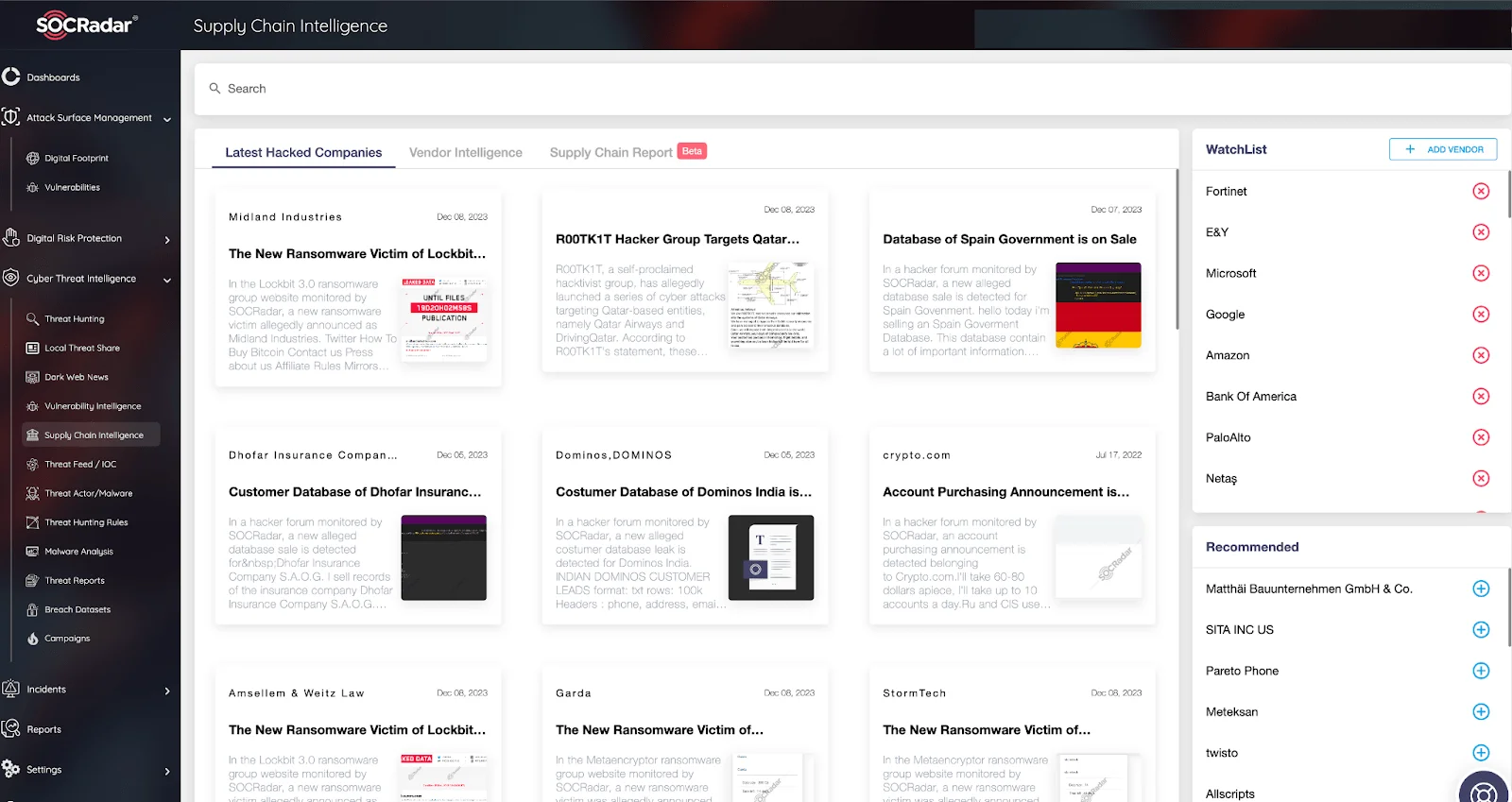Expand Digital Risk Protection arrow
This screenshot has width=1512, height=802.
coord(167,240)
